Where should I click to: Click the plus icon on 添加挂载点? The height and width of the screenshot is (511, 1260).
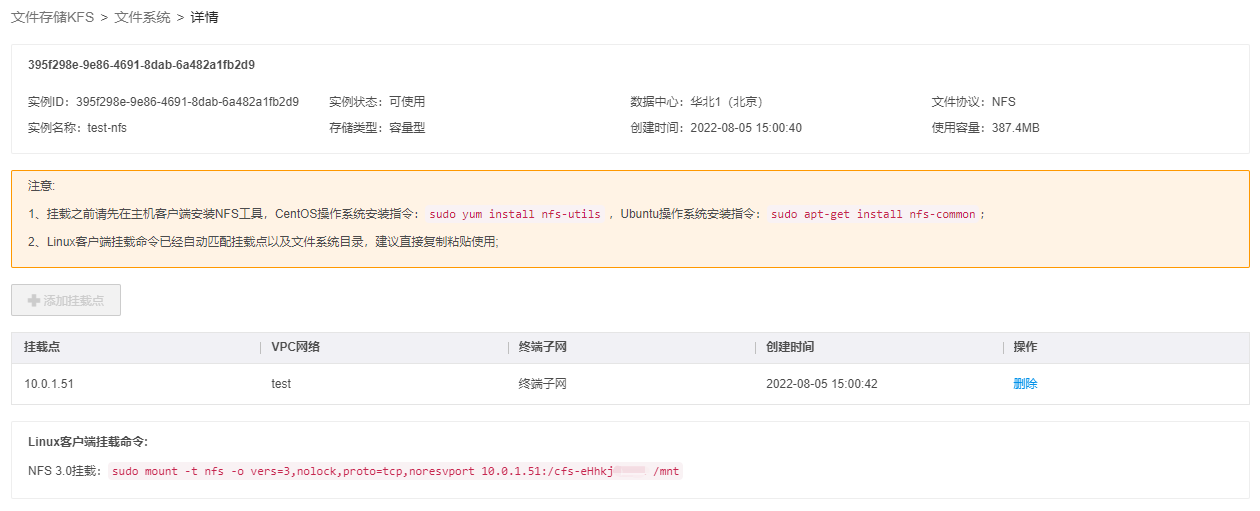coord(34,300)
